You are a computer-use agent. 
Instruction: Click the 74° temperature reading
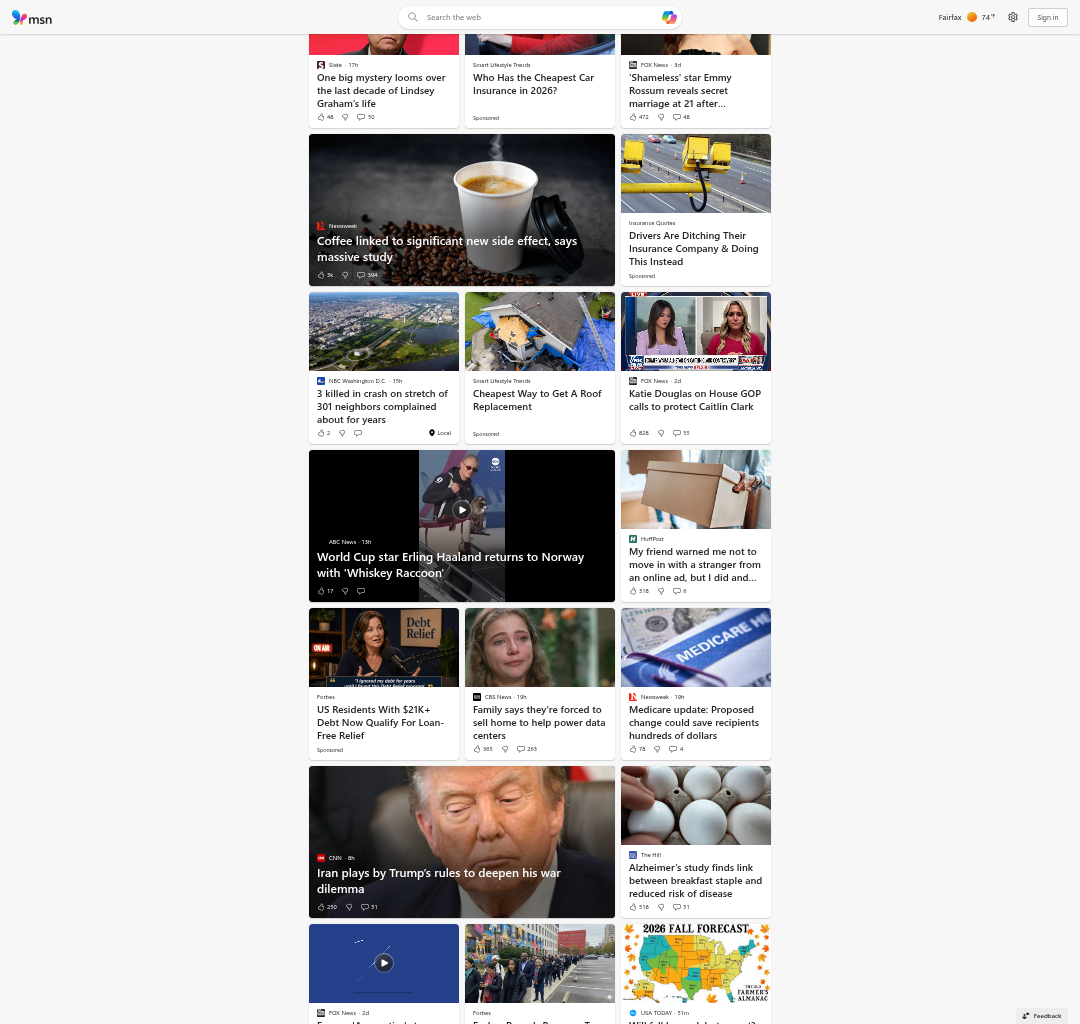(988, 17)
